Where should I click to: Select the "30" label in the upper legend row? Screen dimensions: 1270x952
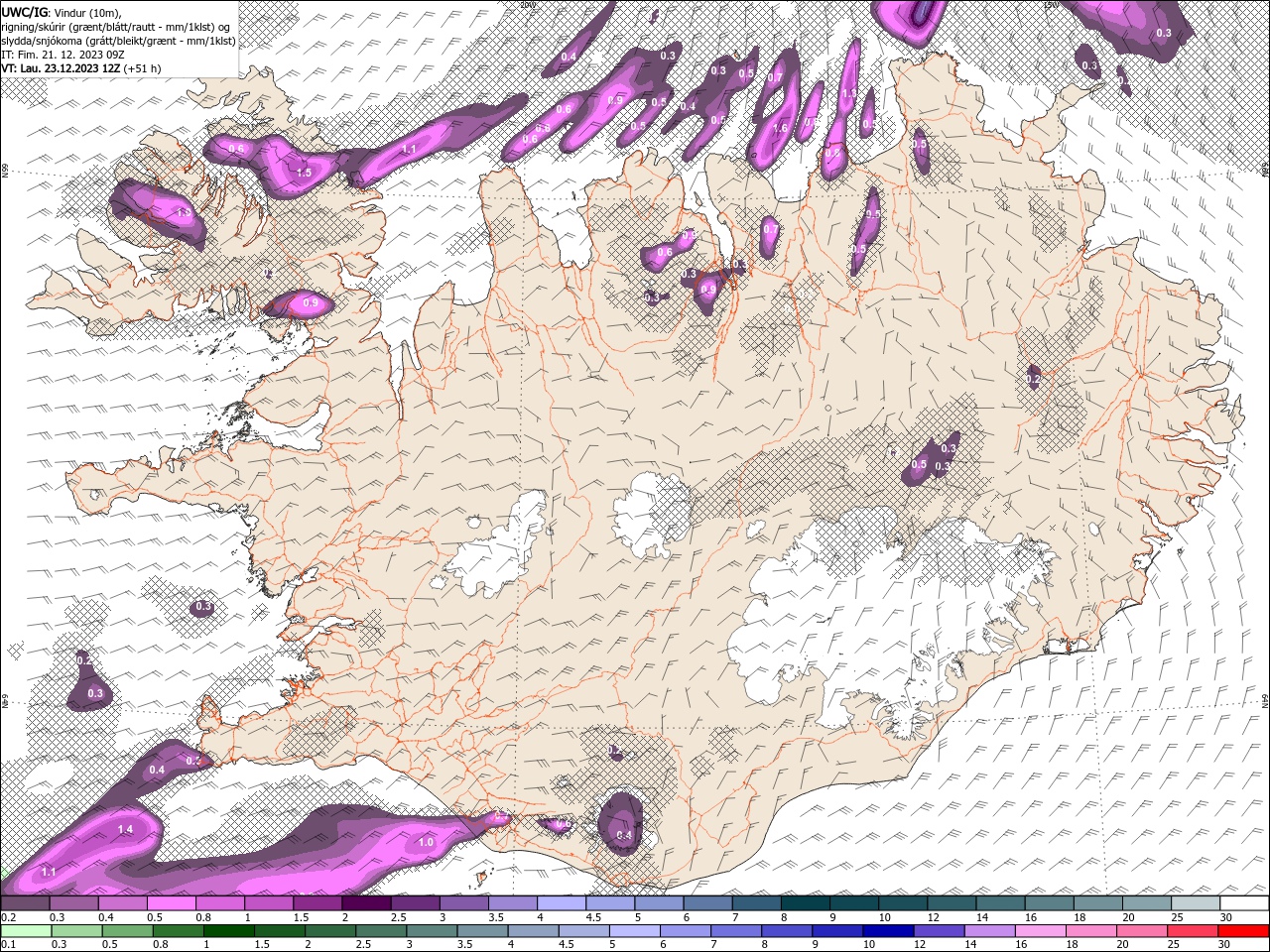1227,917
